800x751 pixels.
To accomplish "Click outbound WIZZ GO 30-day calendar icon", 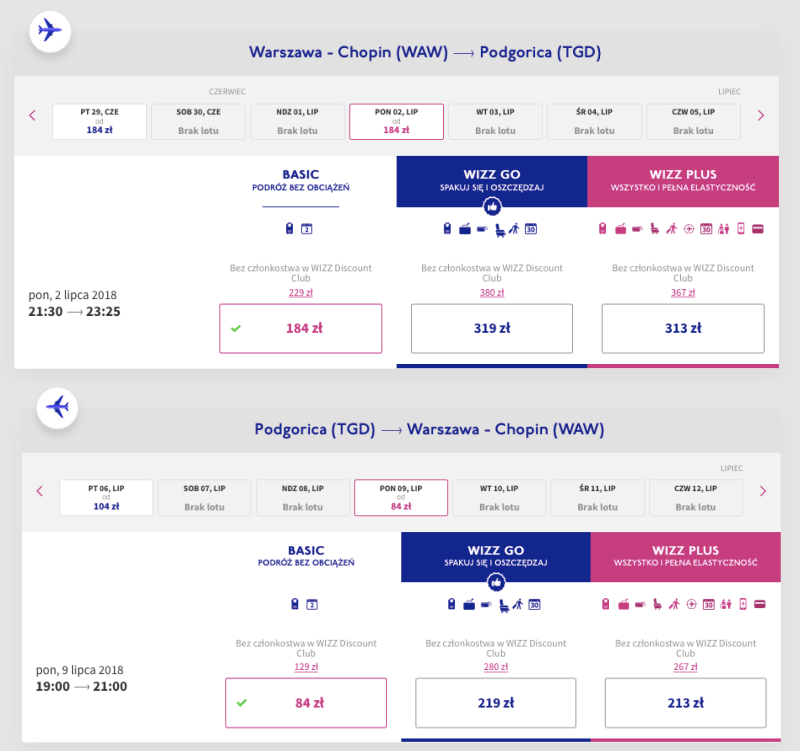I will coord(531,229).
